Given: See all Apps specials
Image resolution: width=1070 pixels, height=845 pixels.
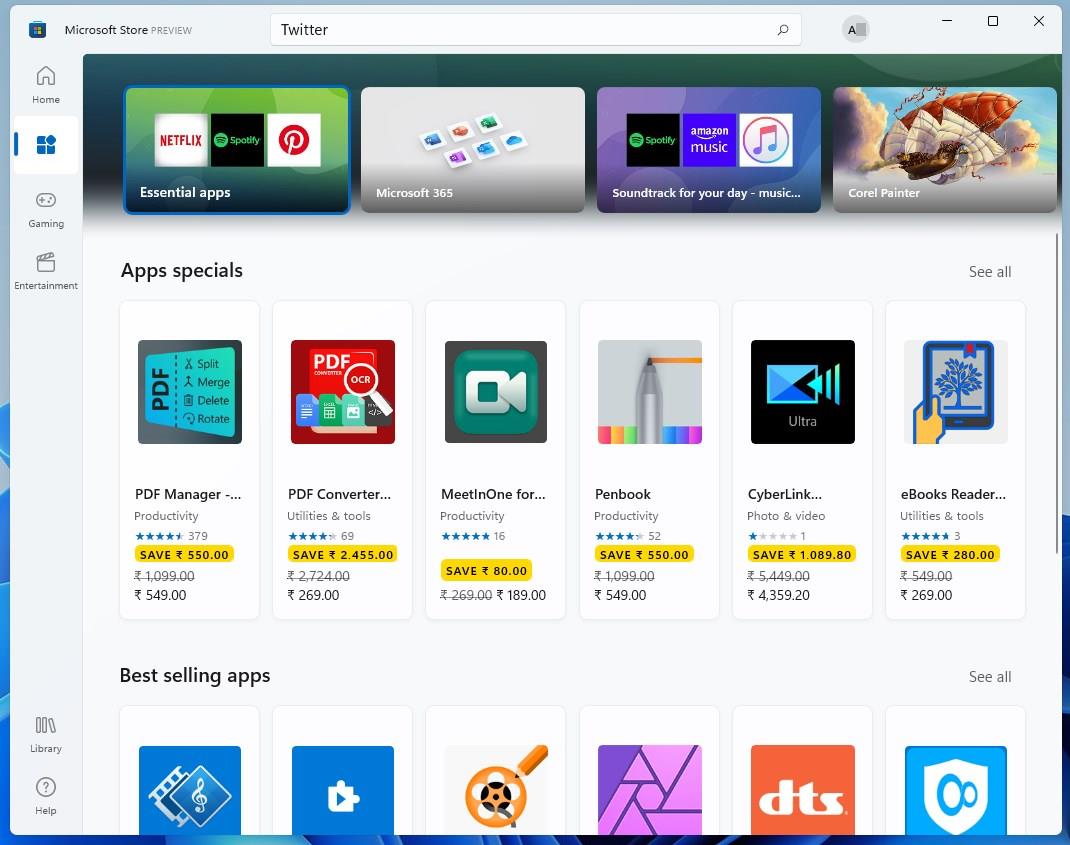Looking at the screenshot, I should [x=989, y=272].
